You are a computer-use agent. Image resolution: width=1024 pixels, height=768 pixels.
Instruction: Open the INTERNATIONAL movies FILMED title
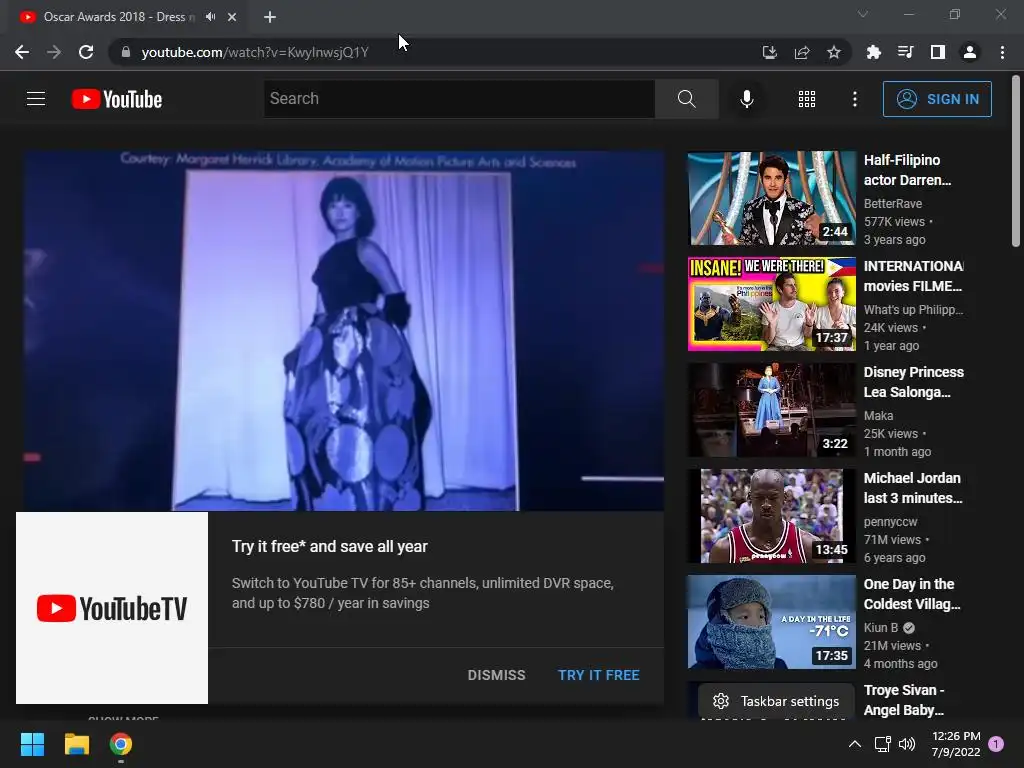pos(913,276)
